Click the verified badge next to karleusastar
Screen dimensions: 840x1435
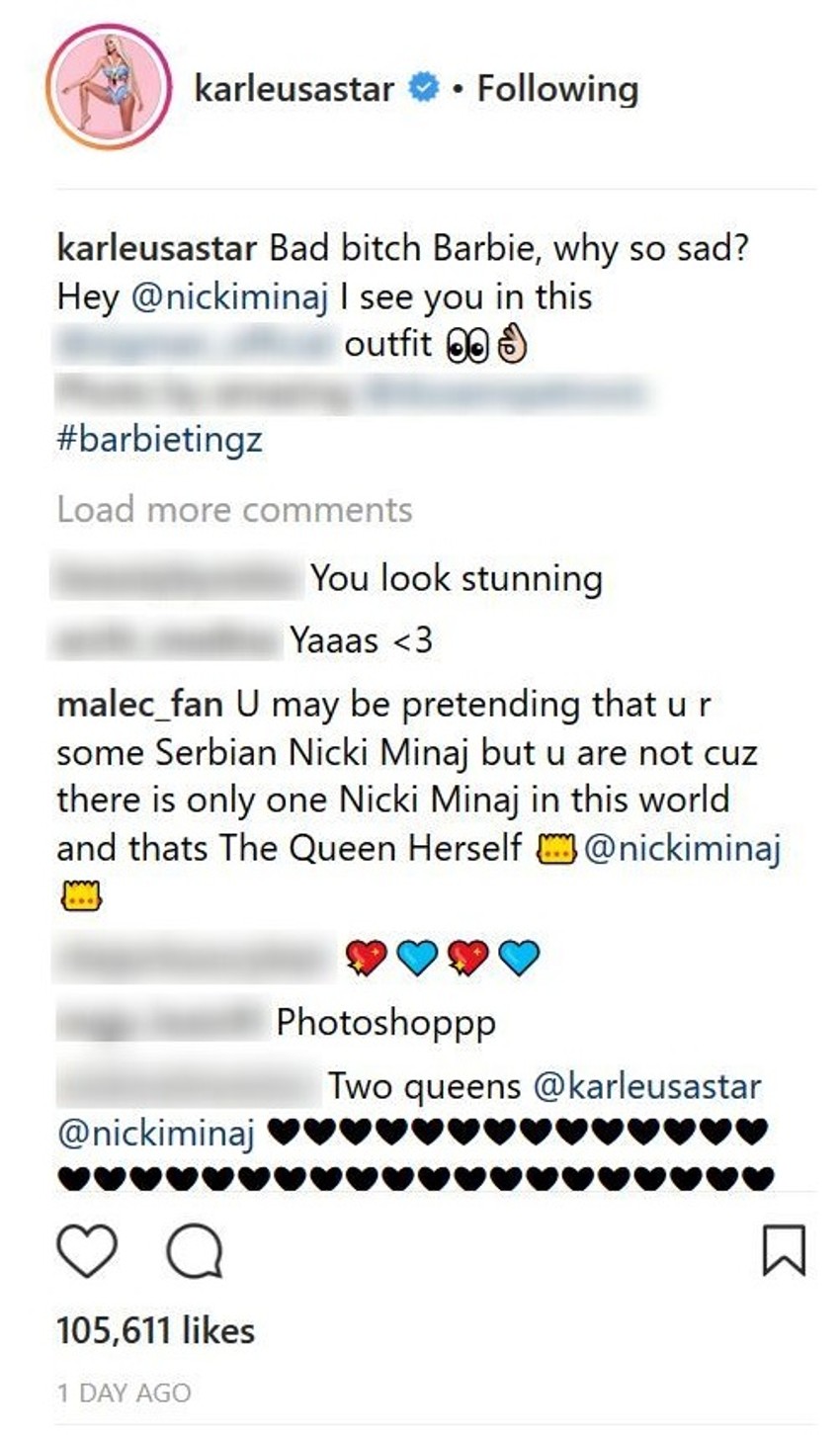tap(424, 89)
